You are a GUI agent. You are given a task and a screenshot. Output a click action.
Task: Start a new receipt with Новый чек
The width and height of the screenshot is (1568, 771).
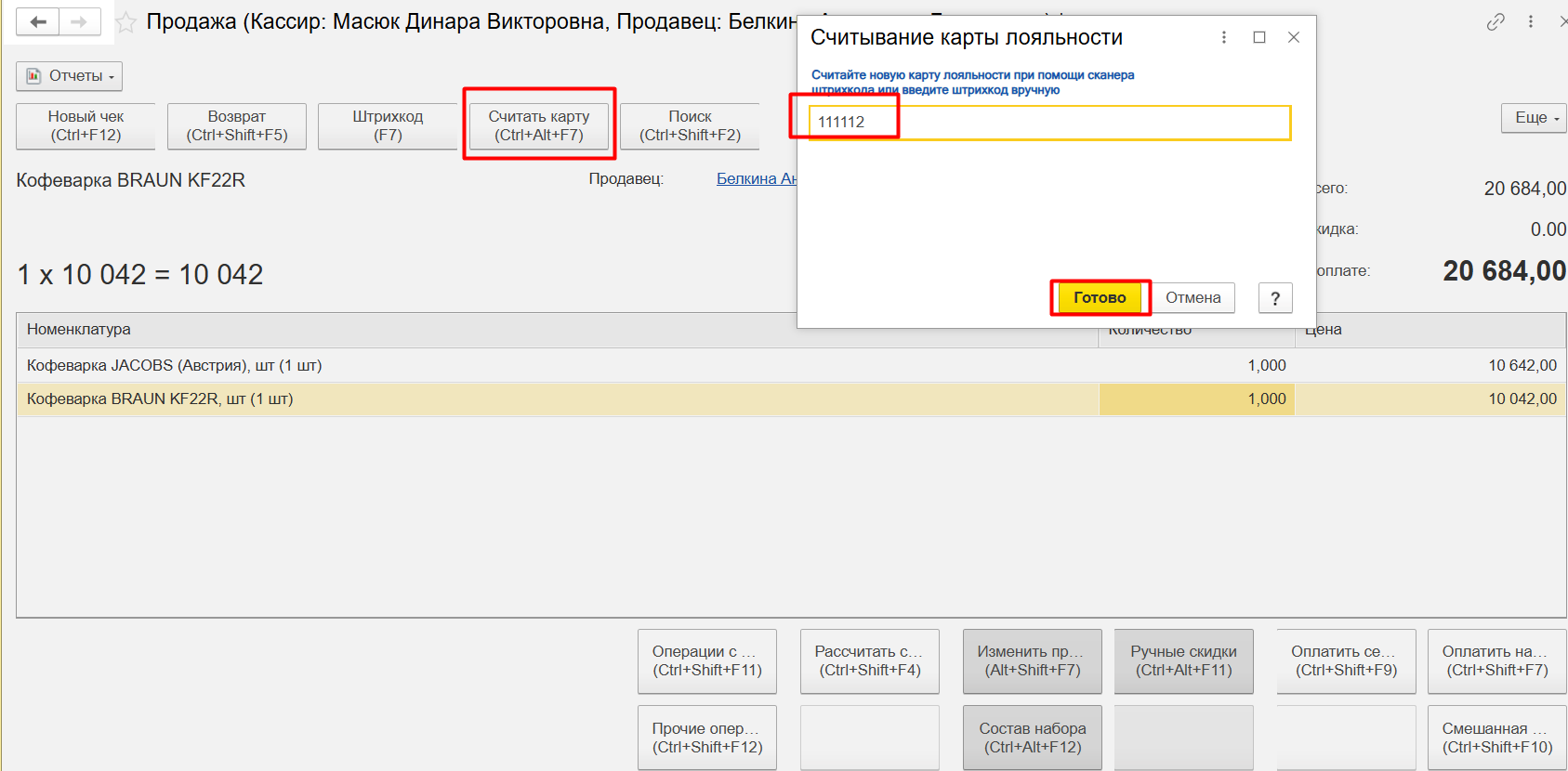click(x=86, y=126)
